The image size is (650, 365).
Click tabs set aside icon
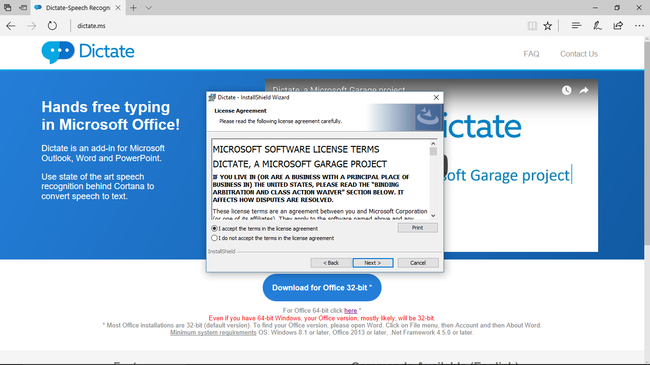7,7
